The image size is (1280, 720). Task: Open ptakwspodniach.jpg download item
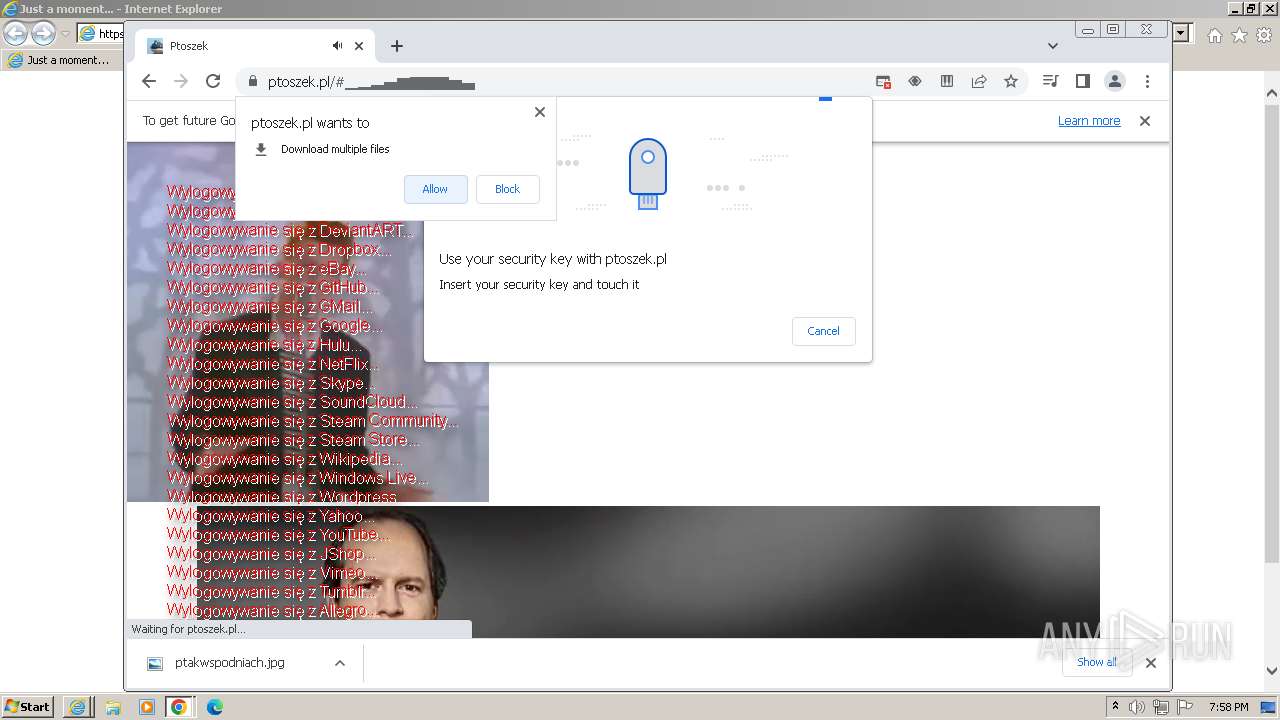pyautogui.click(x=229, y=663)
